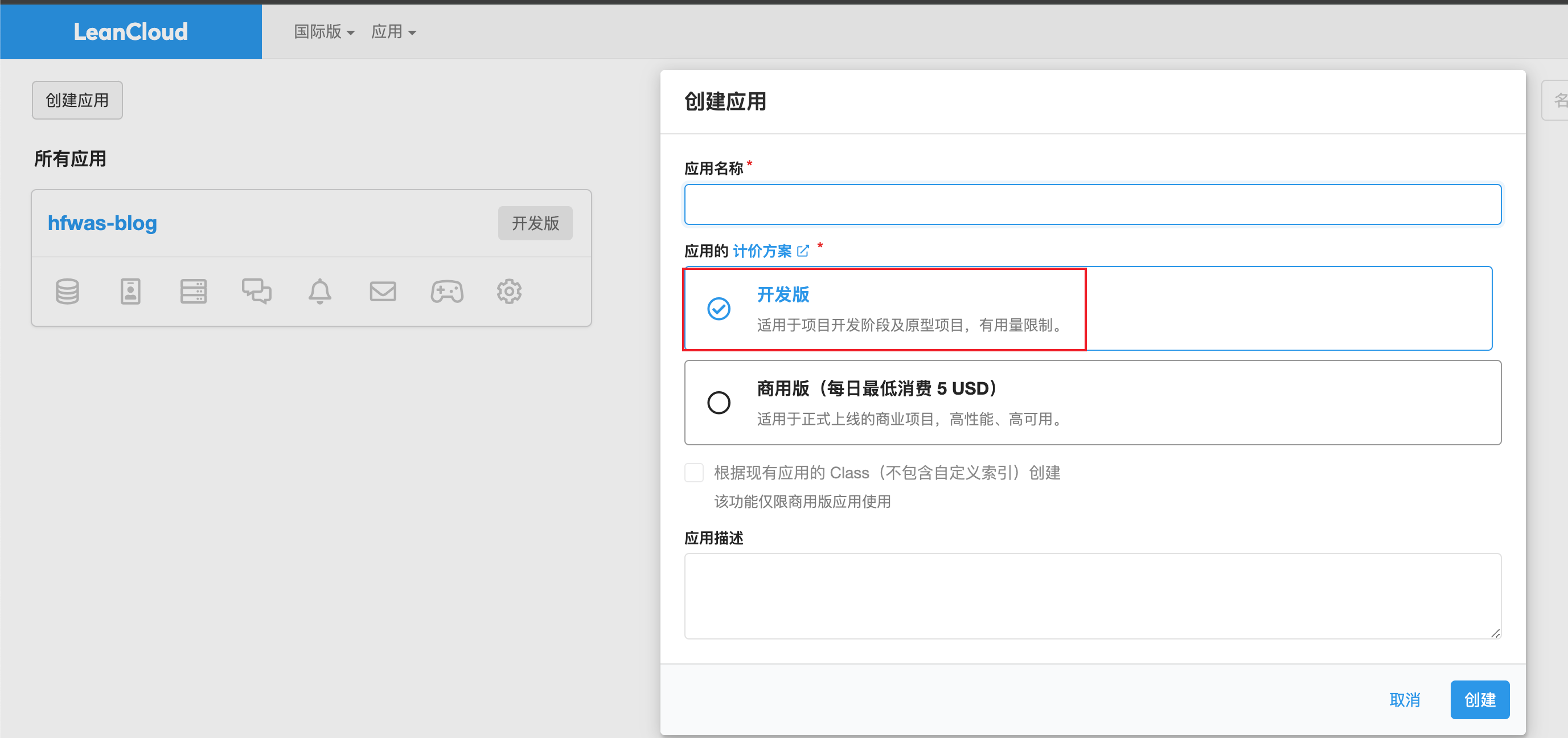The height and width of the screenshot is (738, 1568).
Task: Open the 计价方案 pricing link
Action: tap(763, 251)
